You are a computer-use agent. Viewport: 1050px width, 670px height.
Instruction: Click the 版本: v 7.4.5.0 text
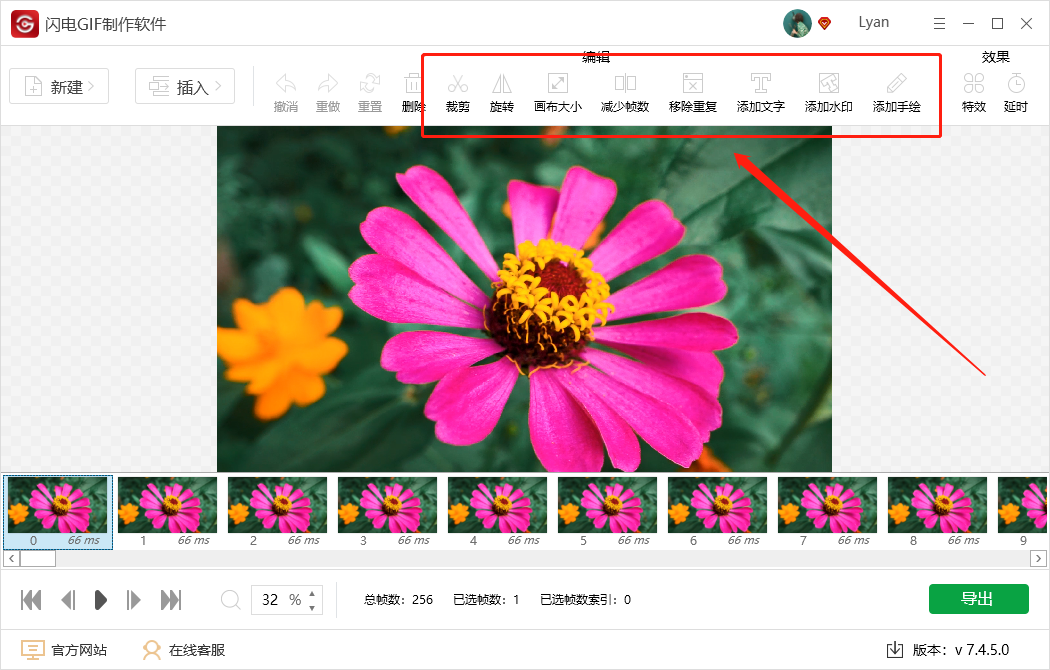point(961,650)
